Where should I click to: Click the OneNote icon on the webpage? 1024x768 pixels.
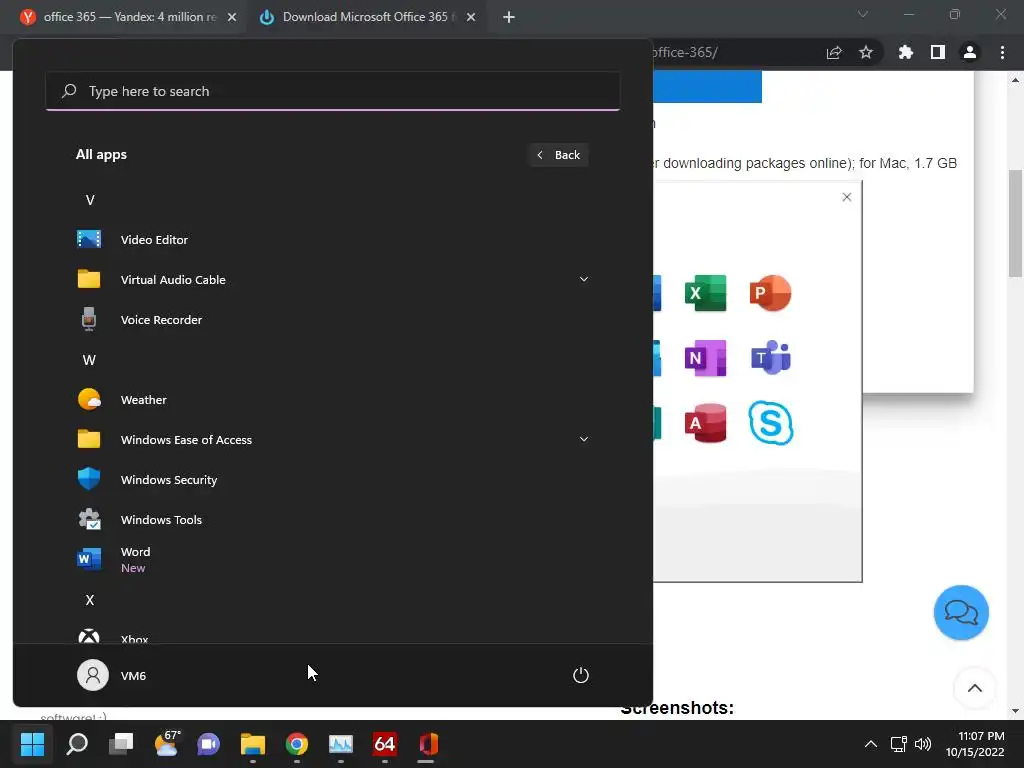705,358
